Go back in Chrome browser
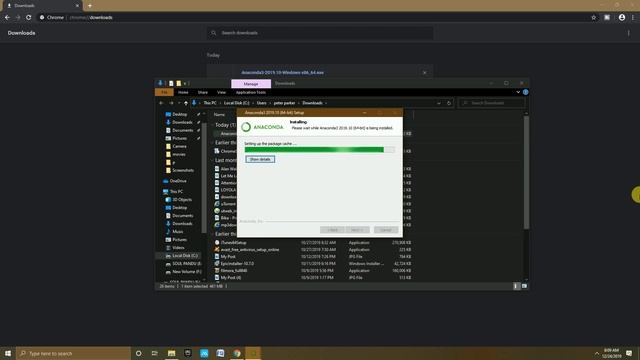Image resolution: width=640 pixels, height=360 pixels. coord(7,18)
